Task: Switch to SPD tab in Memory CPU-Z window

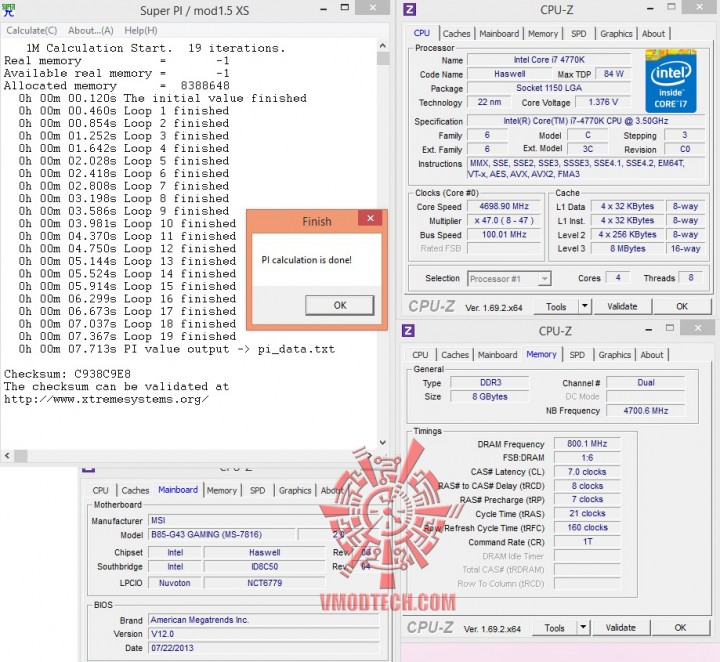Action: point(577,355)
